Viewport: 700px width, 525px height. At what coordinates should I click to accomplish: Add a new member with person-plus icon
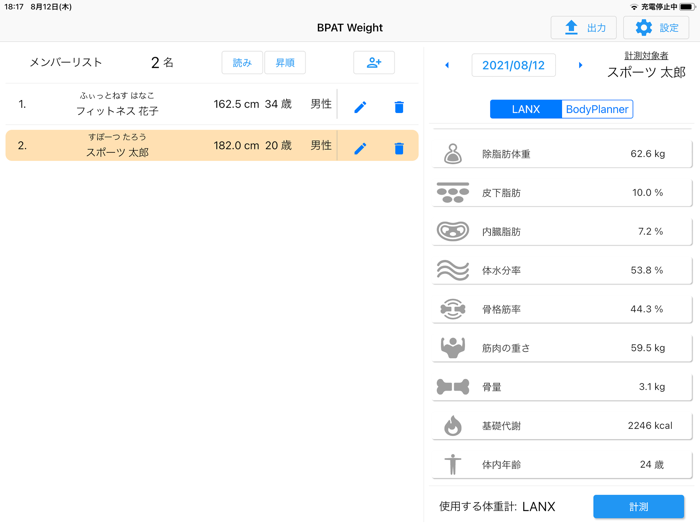tap(374, 62)
